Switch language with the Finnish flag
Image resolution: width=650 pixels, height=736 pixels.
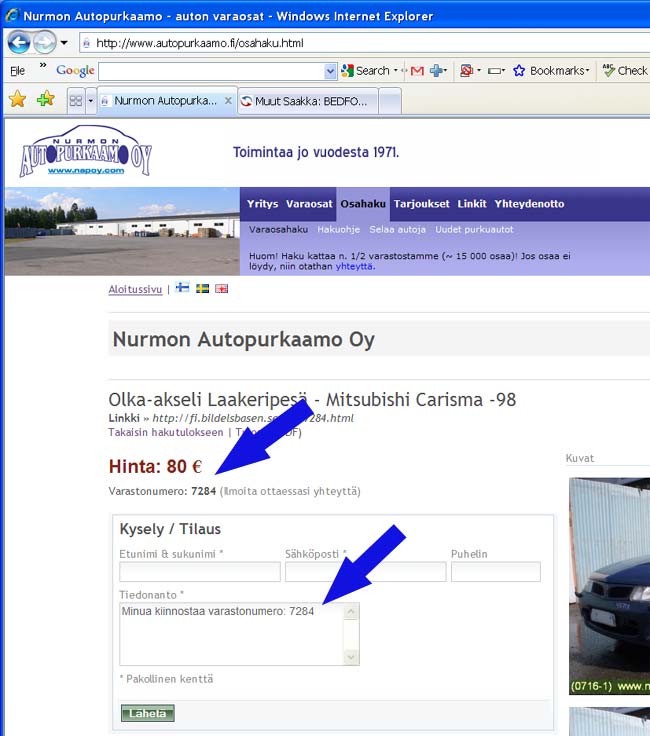click(182, 288)
